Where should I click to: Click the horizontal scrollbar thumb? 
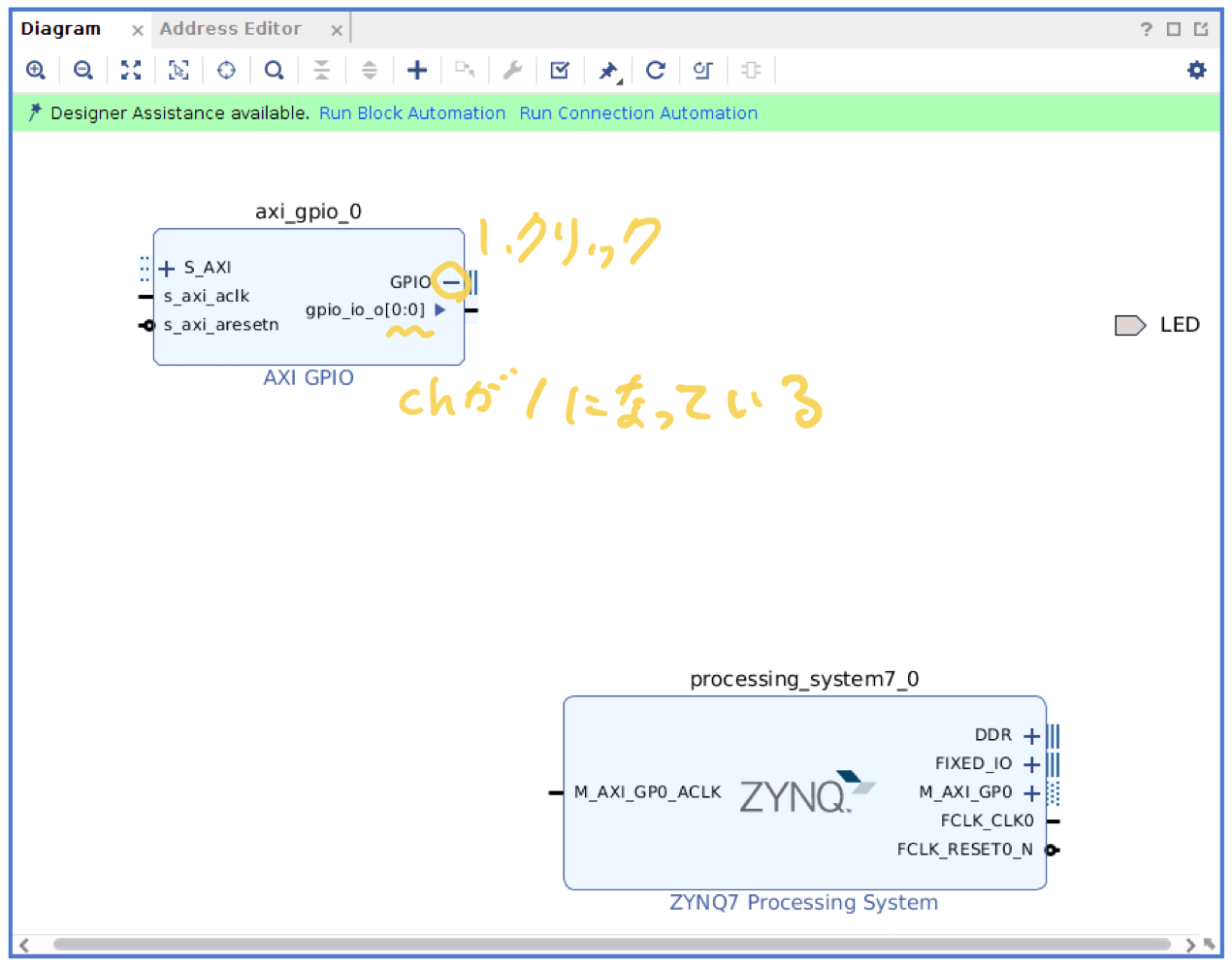click(611, 944)
